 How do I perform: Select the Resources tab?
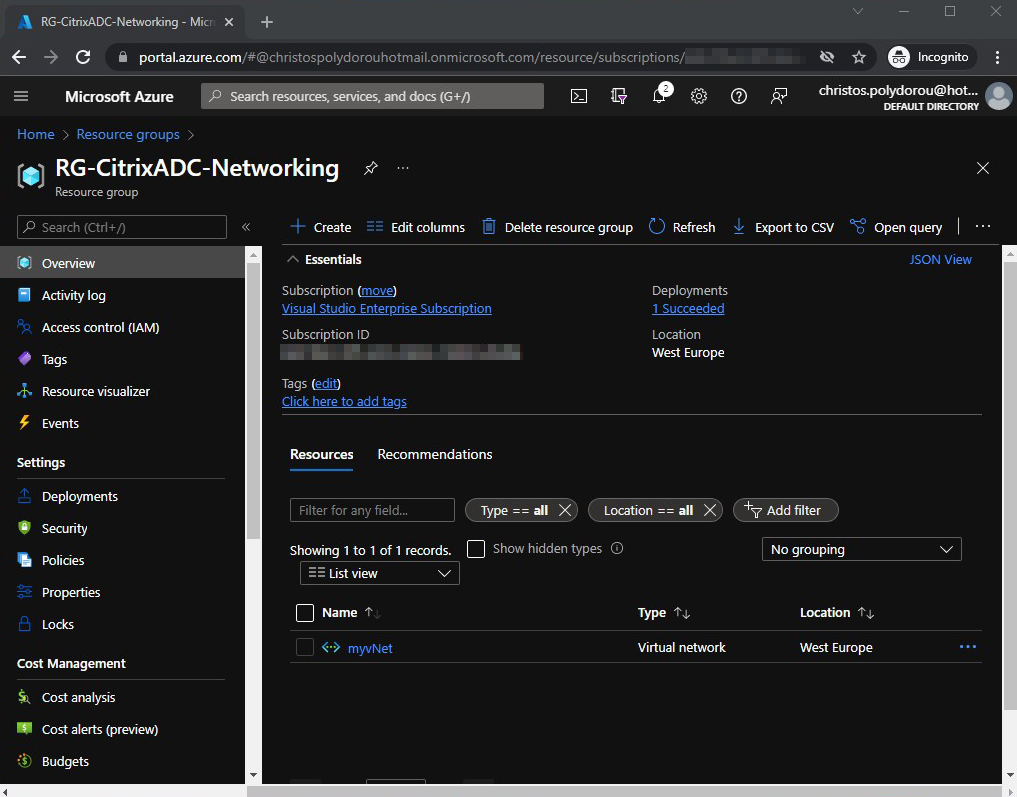(x=322, y=455)
